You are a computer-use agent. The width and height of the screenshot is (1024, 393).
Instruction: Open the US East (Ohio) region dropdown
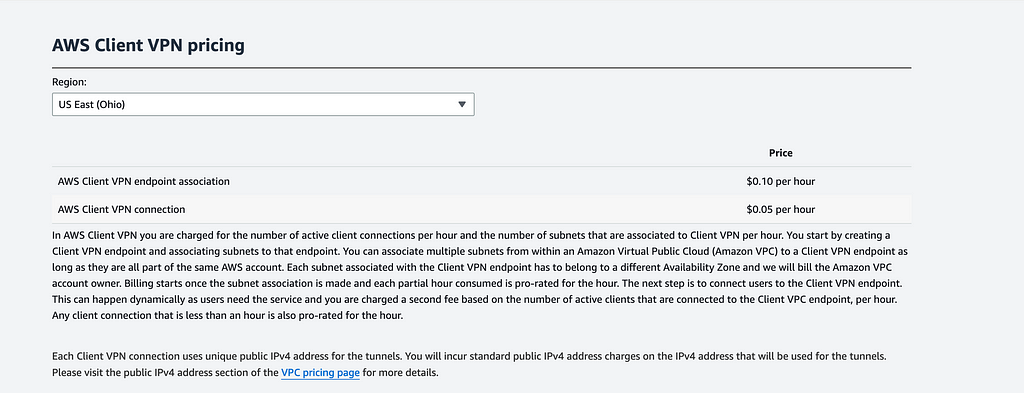click(263, 104)
